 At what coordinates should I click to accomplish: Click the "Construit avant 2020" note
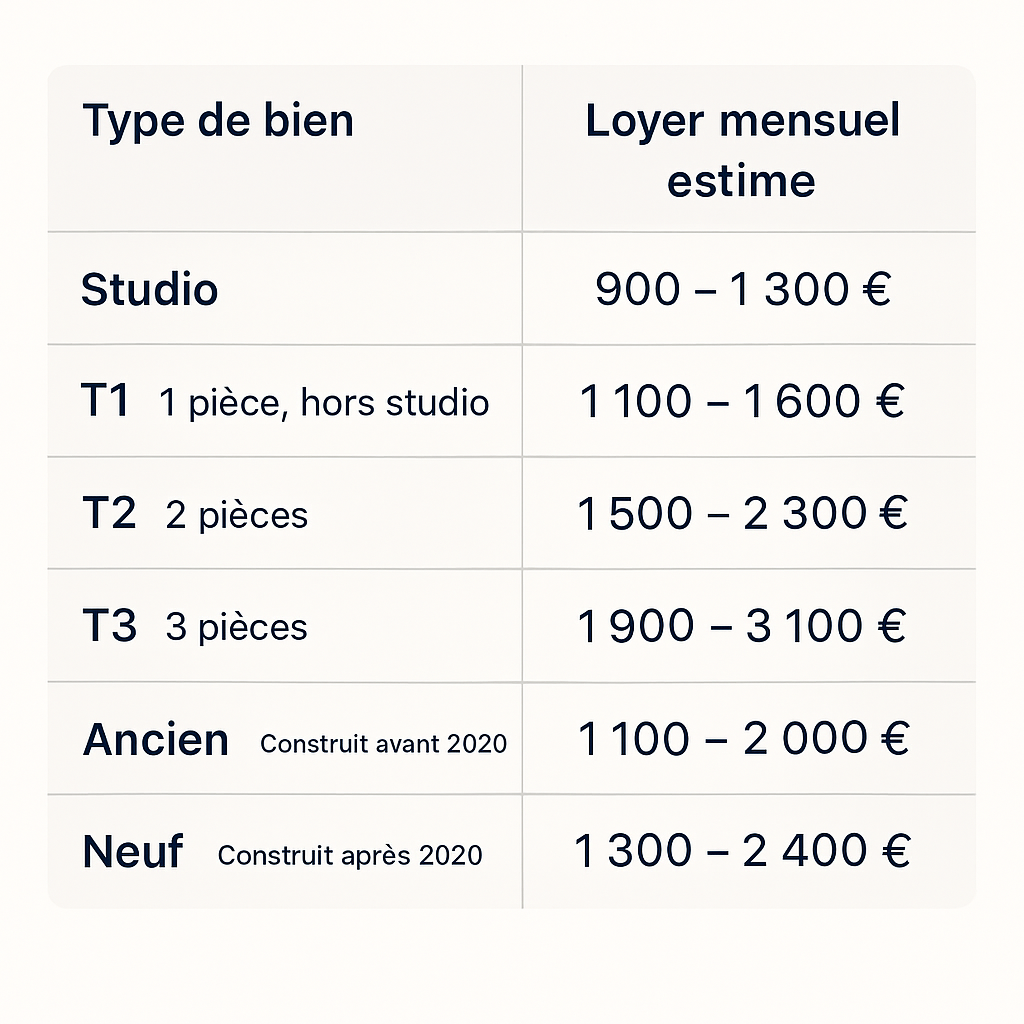click(x=383, y=744)
